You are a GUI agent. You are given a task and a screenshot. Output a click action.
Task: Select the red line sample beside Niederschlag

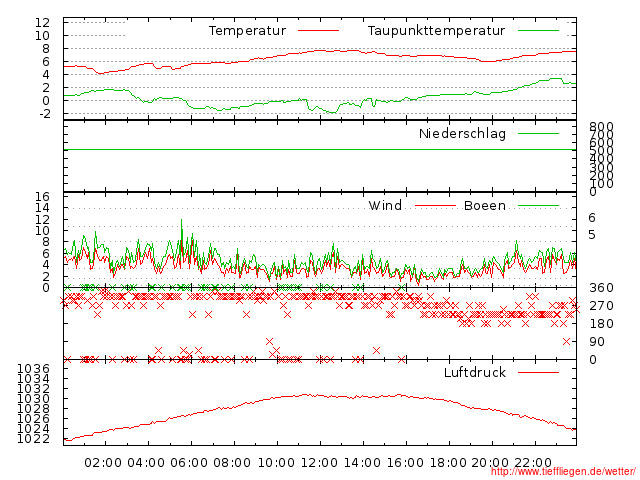[x=538, y=134]
